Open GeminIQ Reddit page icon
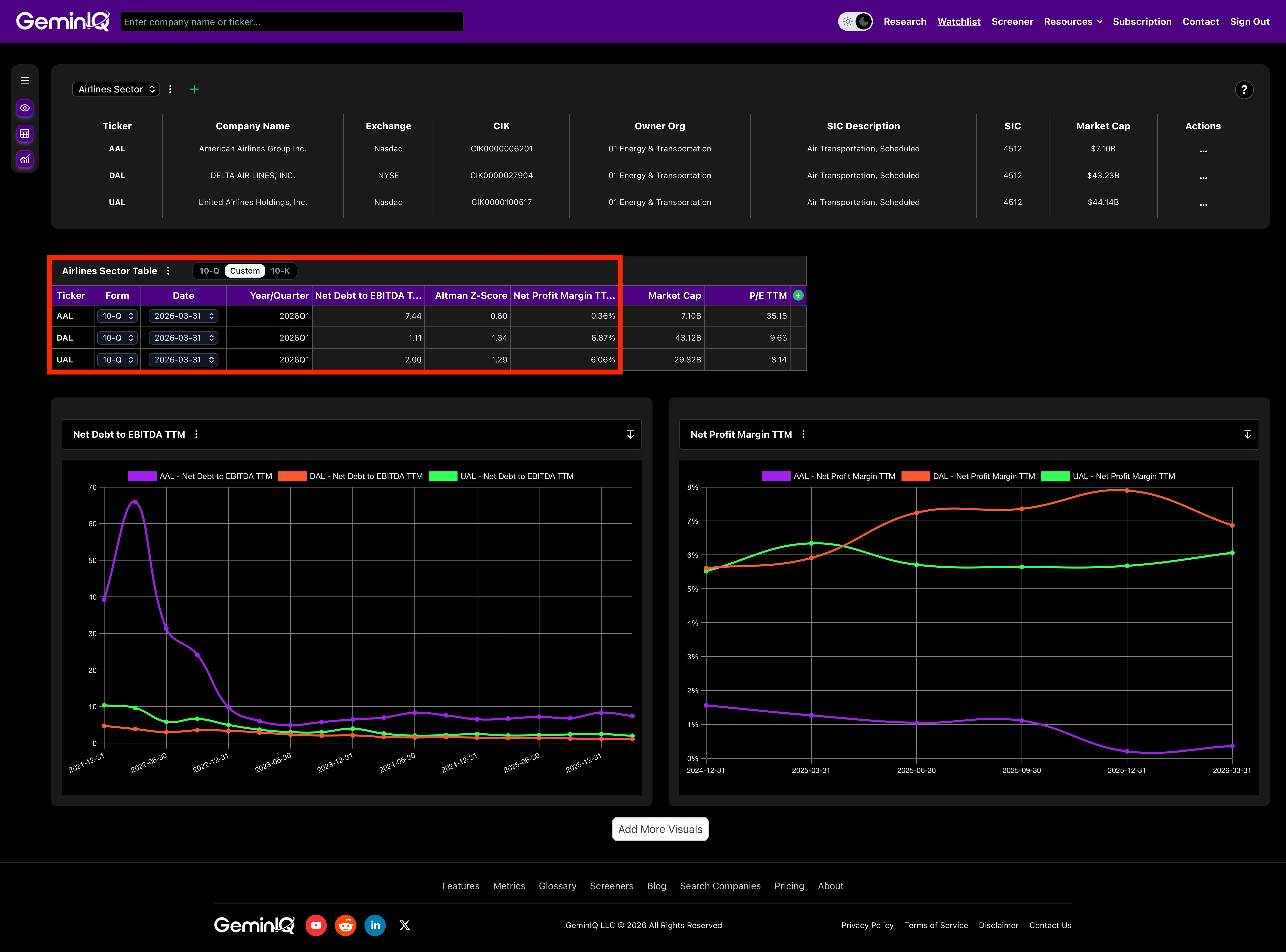Viewport: 1286px width, 952px height. 346,925
